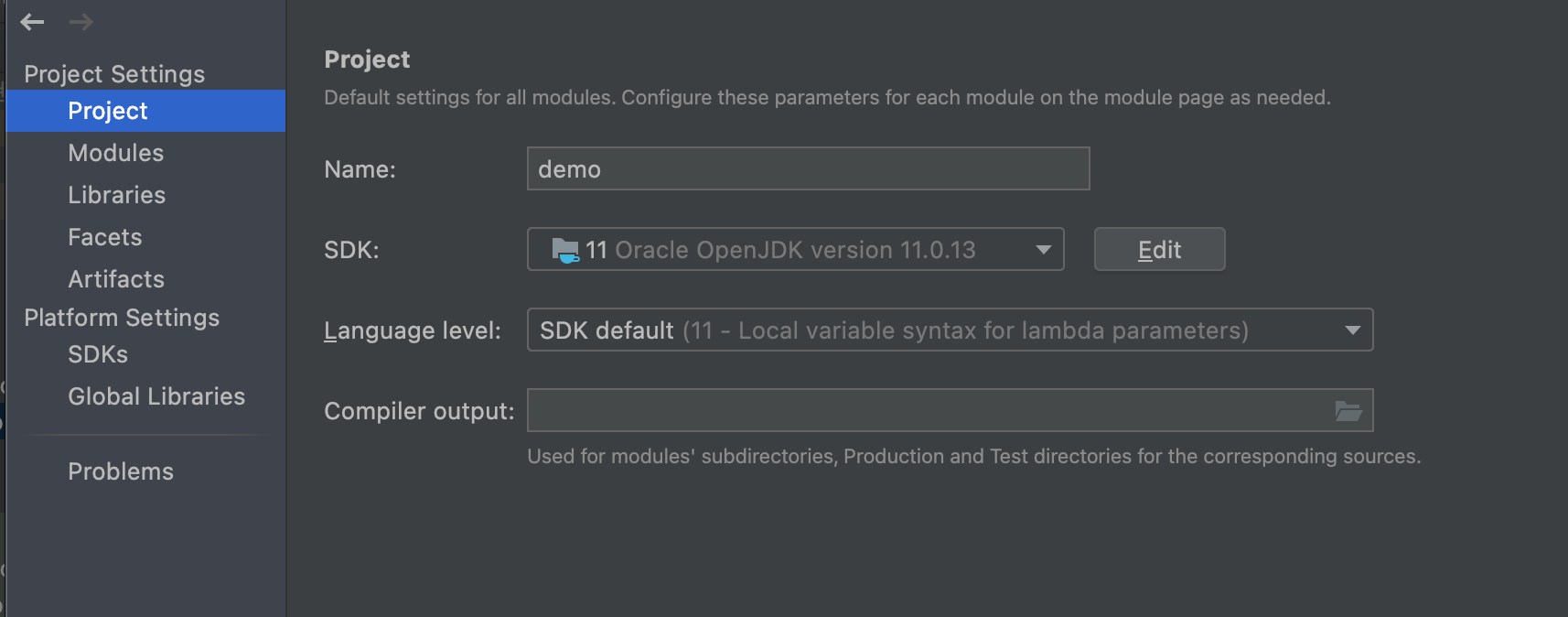Viewport: 1568px width, 617px height.
Task: Click the forward navigation arrow
Action: point(81,22)
